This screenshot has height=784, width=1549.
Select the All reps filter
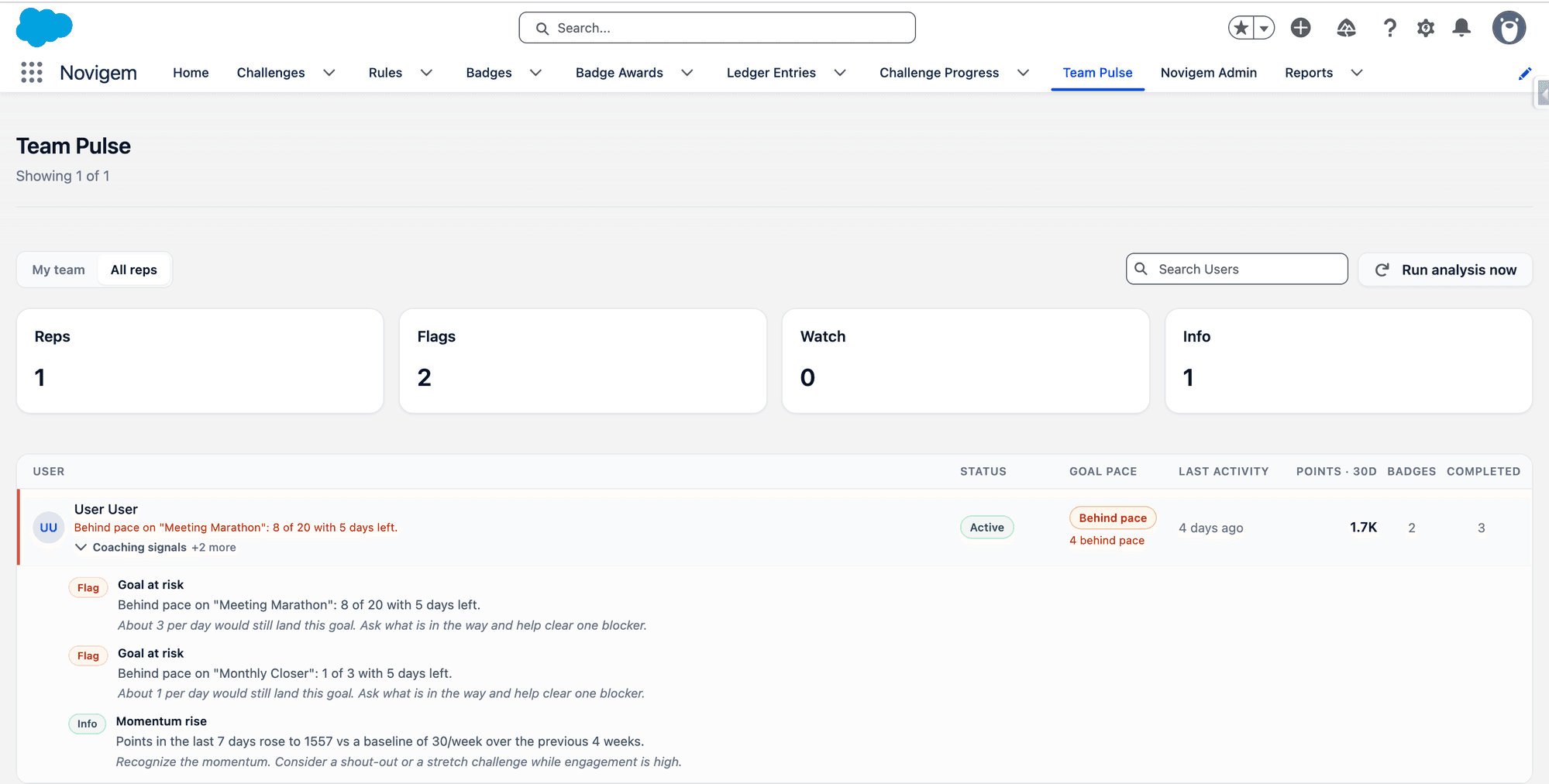click(x=134, y=270)
